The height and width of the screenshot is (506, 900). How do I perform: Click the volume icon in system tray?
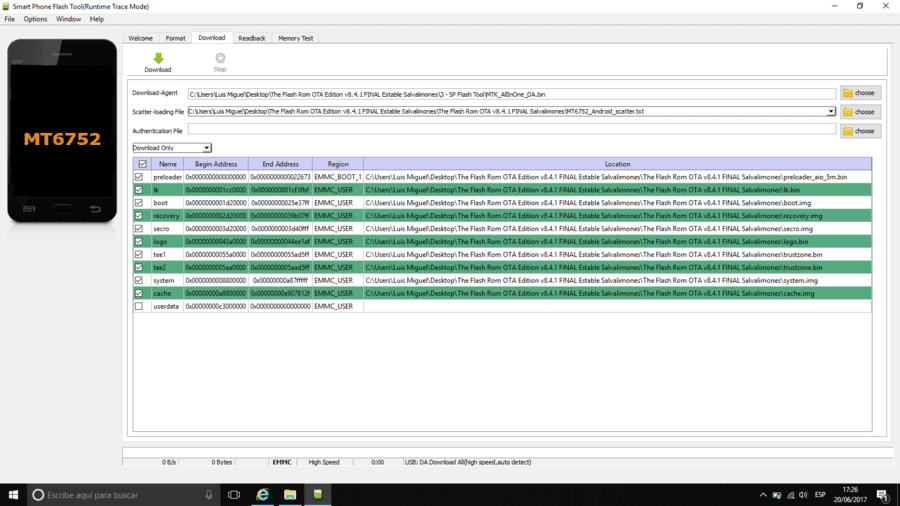coord(803,495)
